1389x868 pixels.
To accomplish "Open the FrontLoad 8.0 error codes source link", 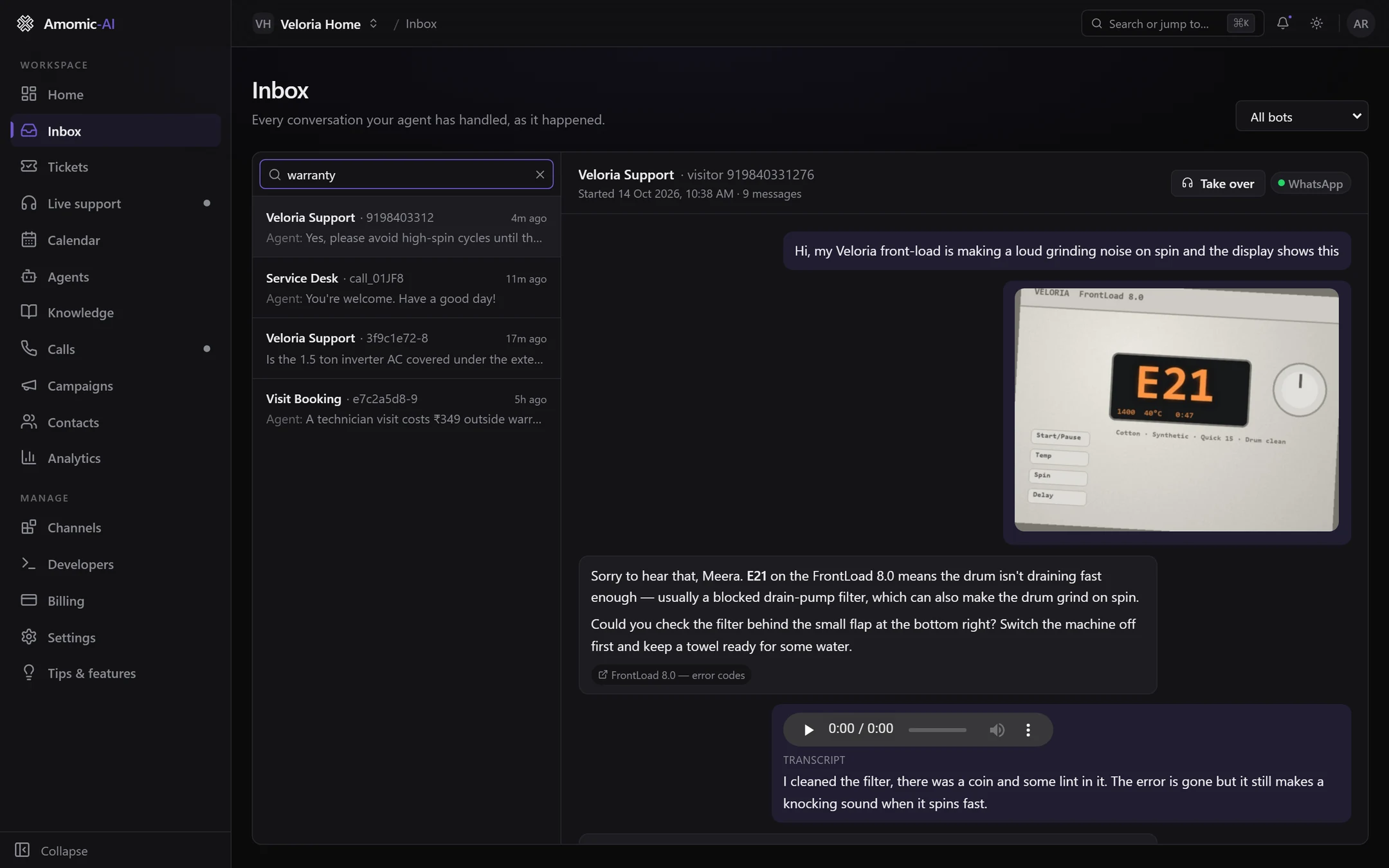I will (671, 674).
